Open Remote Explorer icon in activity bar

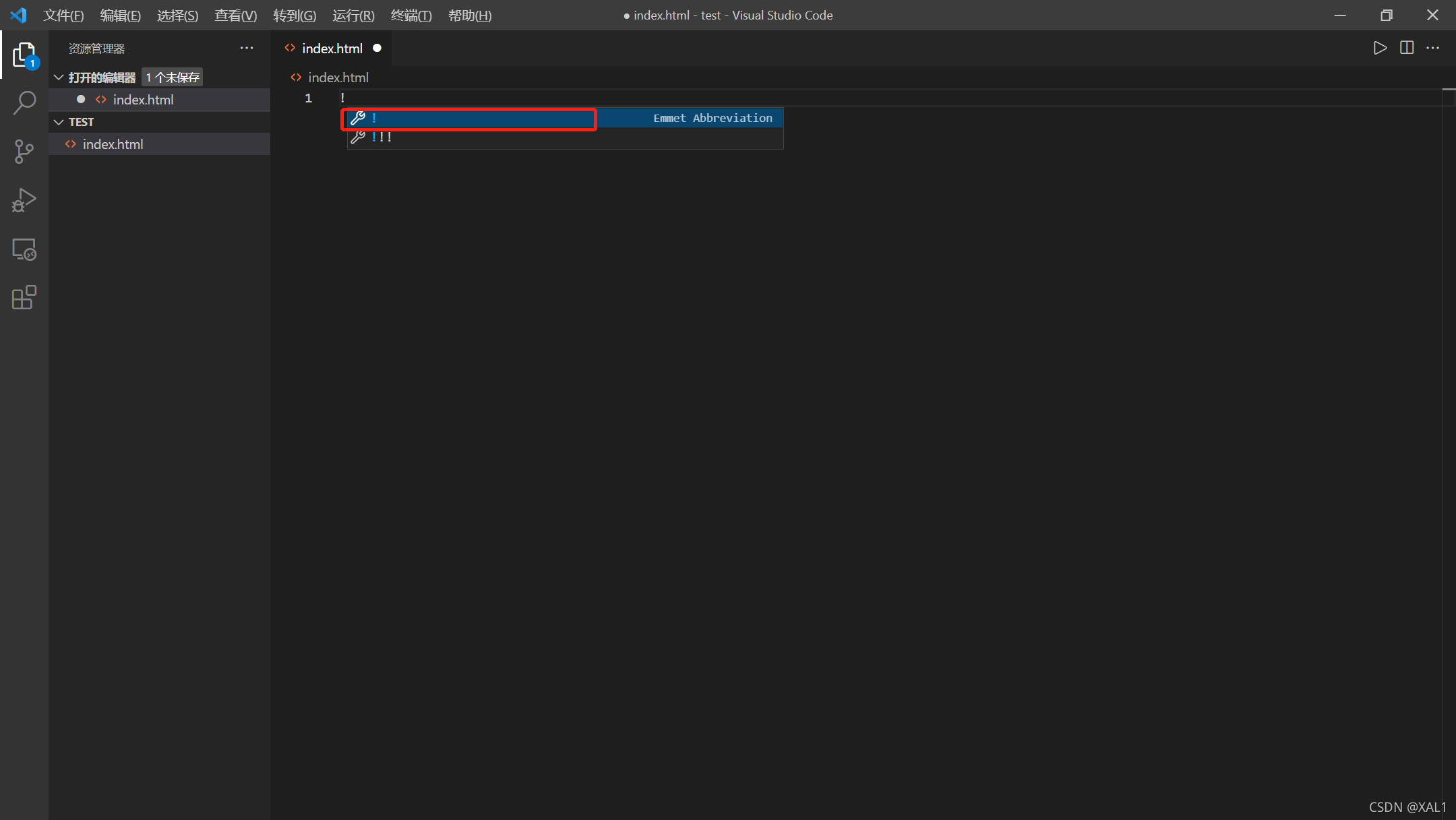click(24, 249)
